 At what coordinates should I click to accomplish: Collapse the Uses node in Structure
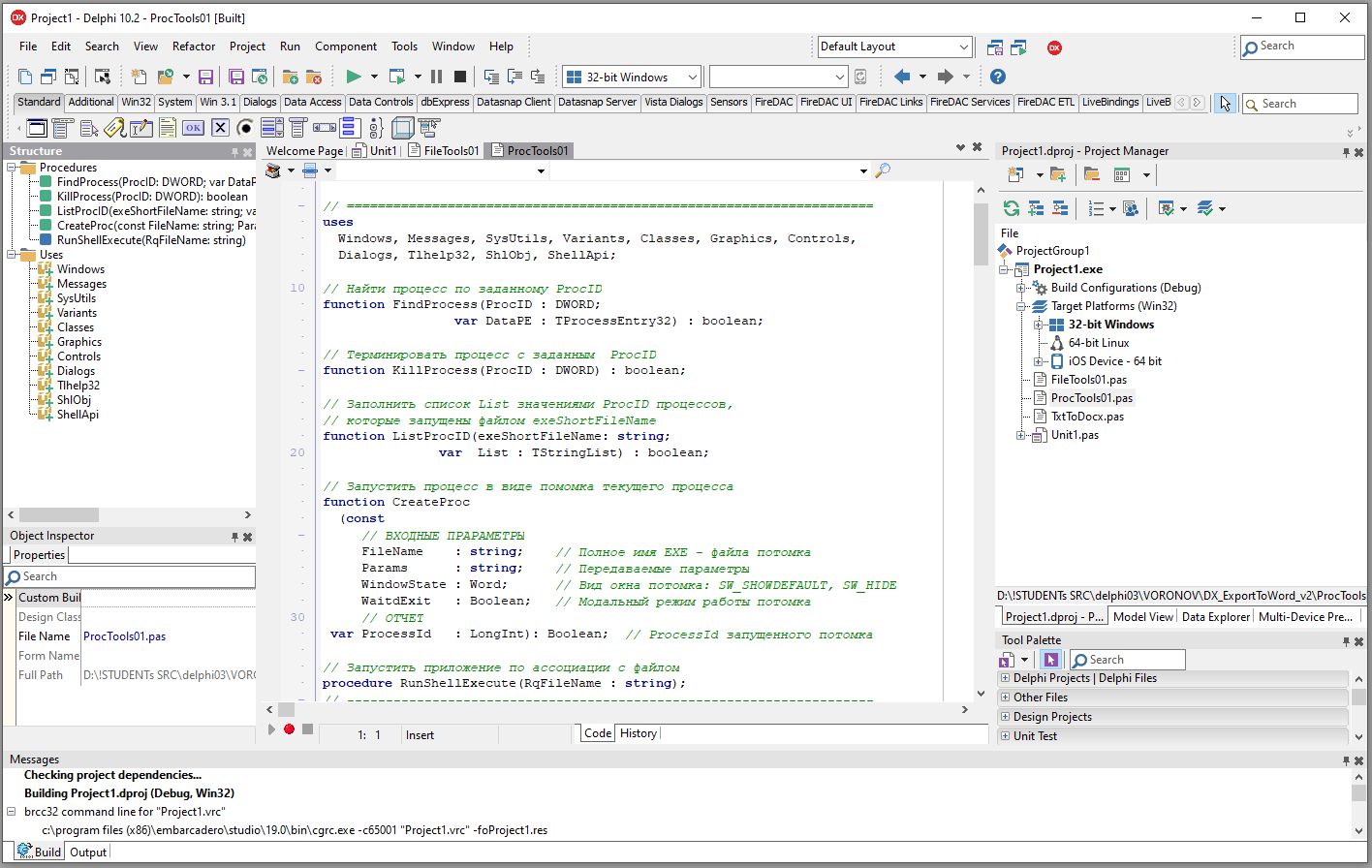tap(12, 255)
